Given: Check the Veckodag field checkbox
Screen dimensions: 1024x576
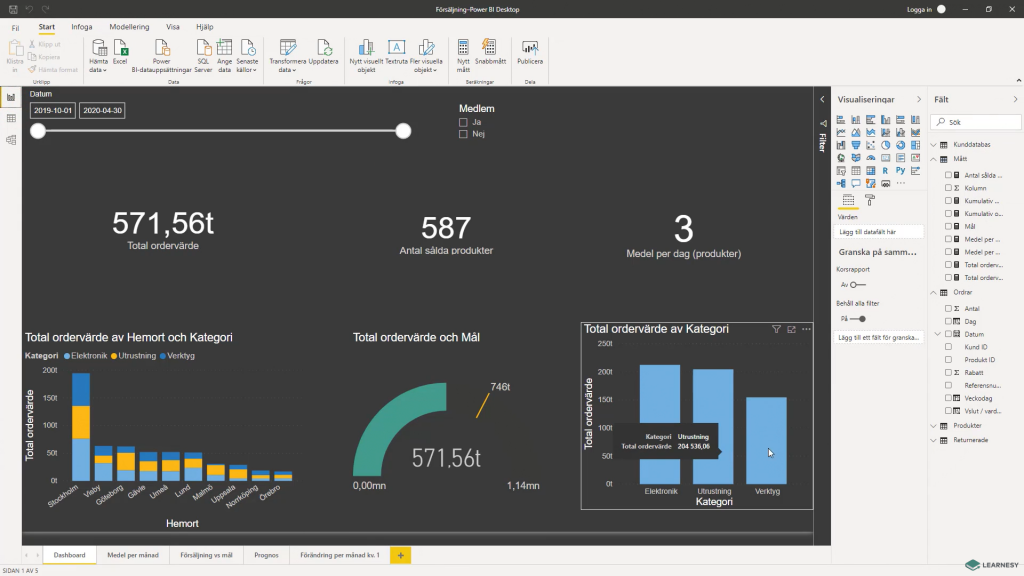Looking at the screenshot, I should click(948, 398).
